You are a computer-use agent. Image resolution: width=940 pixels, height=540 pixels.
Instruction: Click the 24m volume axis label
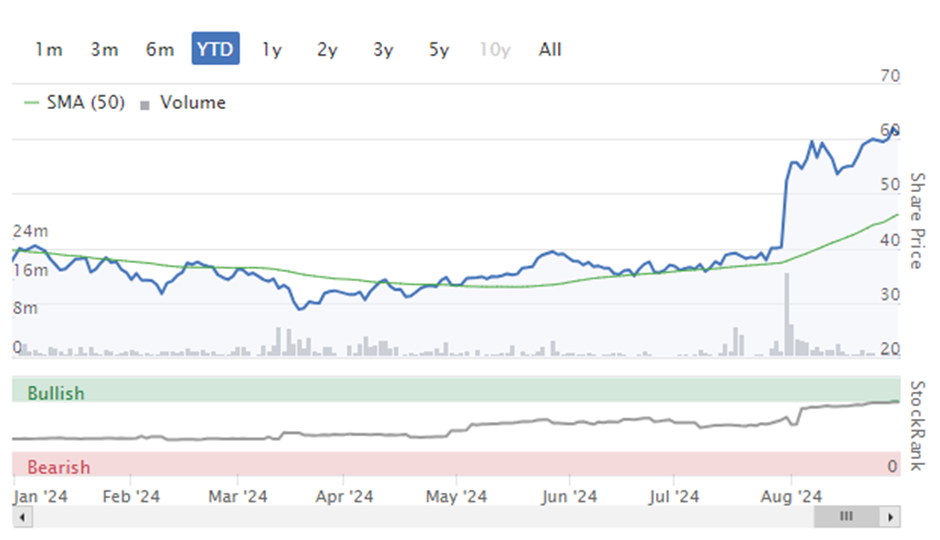click(31, 231)
